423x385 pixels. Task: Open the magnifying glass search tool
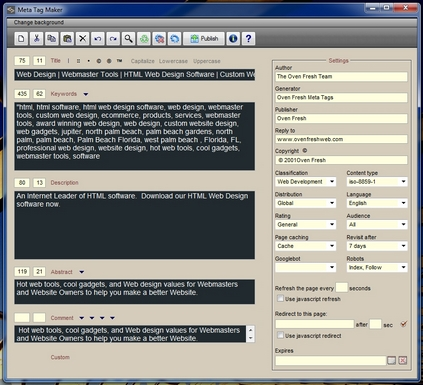[x=128, y=39]
